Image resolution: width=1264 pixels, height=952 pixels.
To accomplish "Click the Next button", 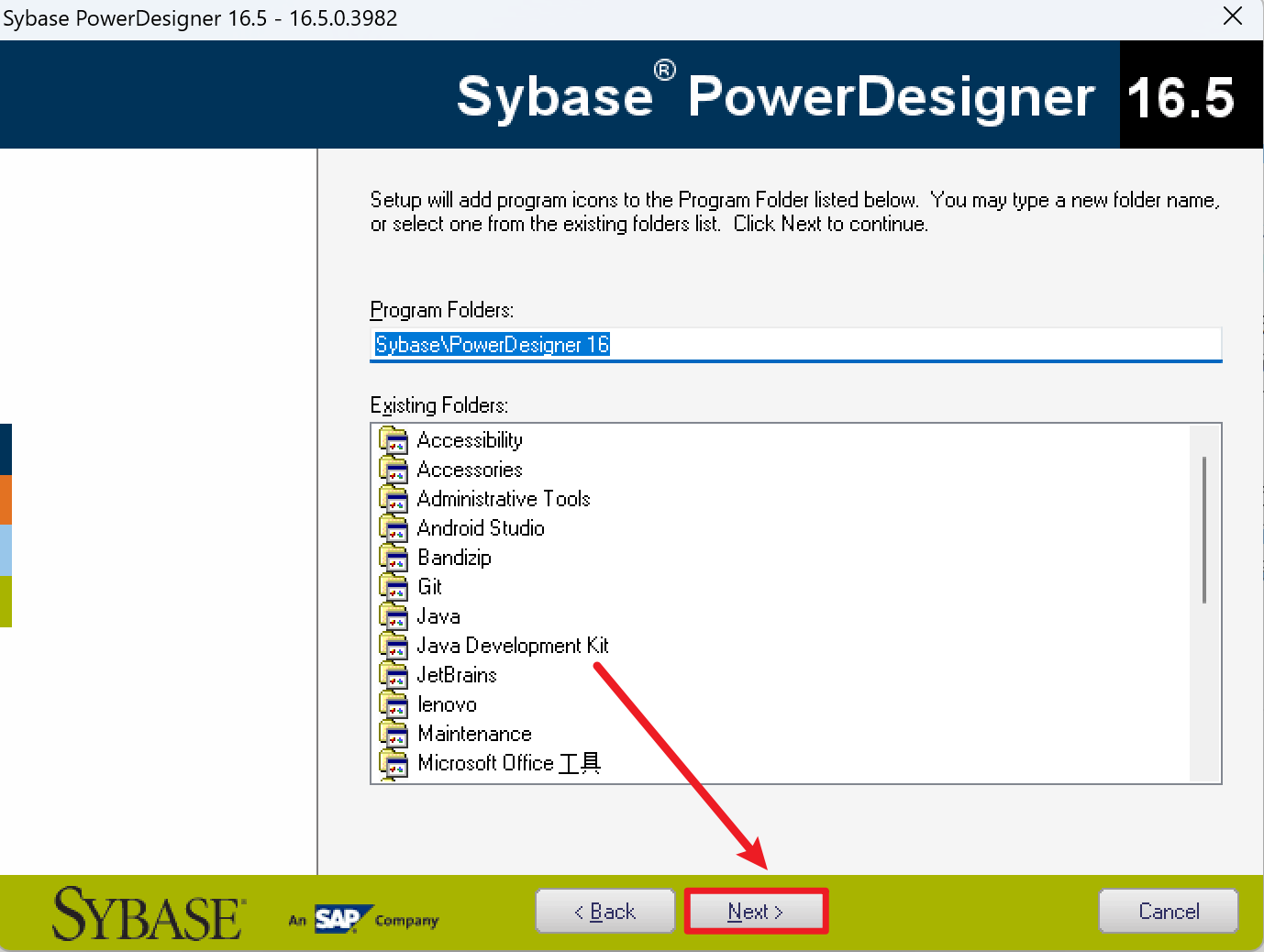I will click(755, 911).
